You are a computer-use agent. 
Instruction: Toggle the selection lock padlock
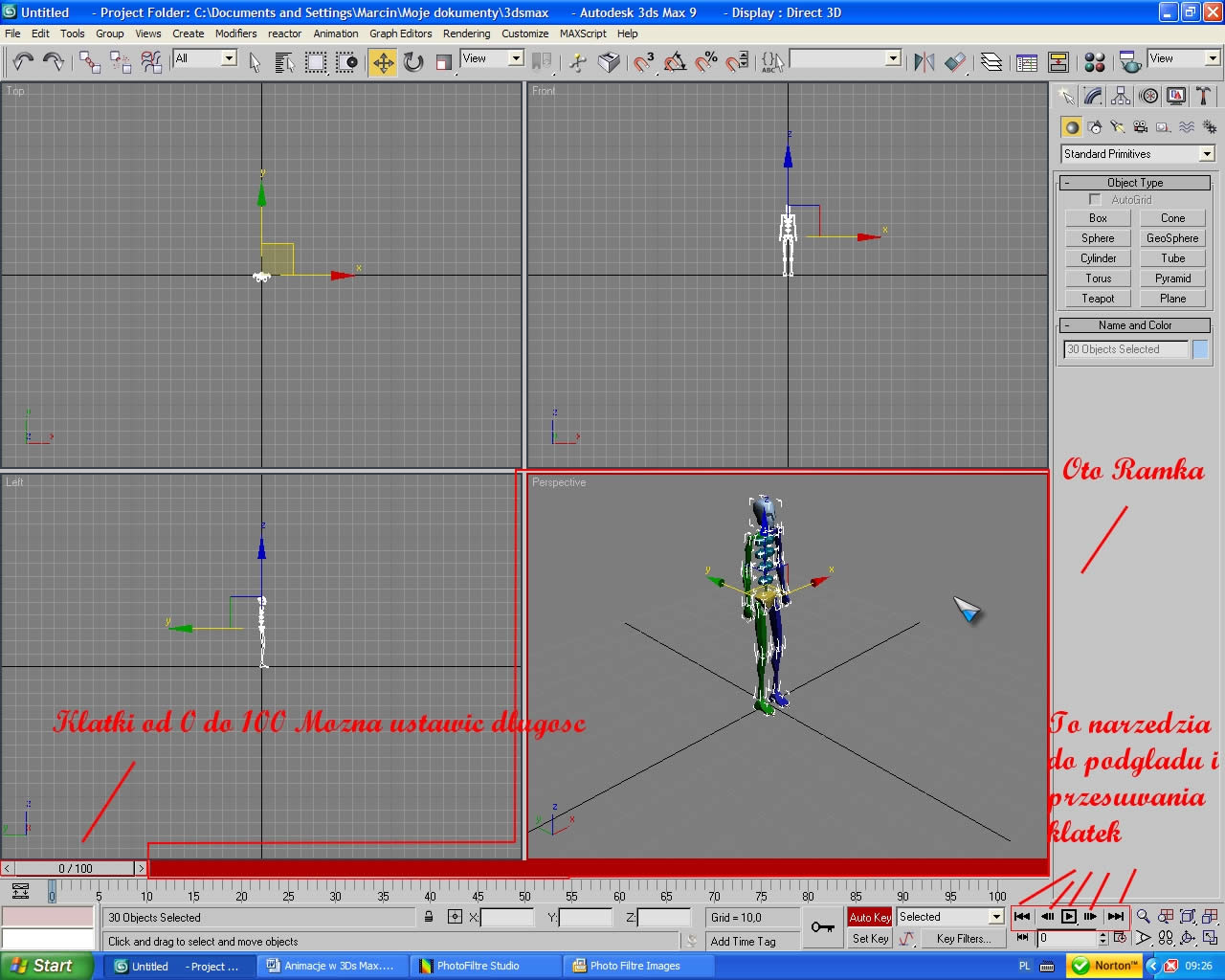point(429,917)
